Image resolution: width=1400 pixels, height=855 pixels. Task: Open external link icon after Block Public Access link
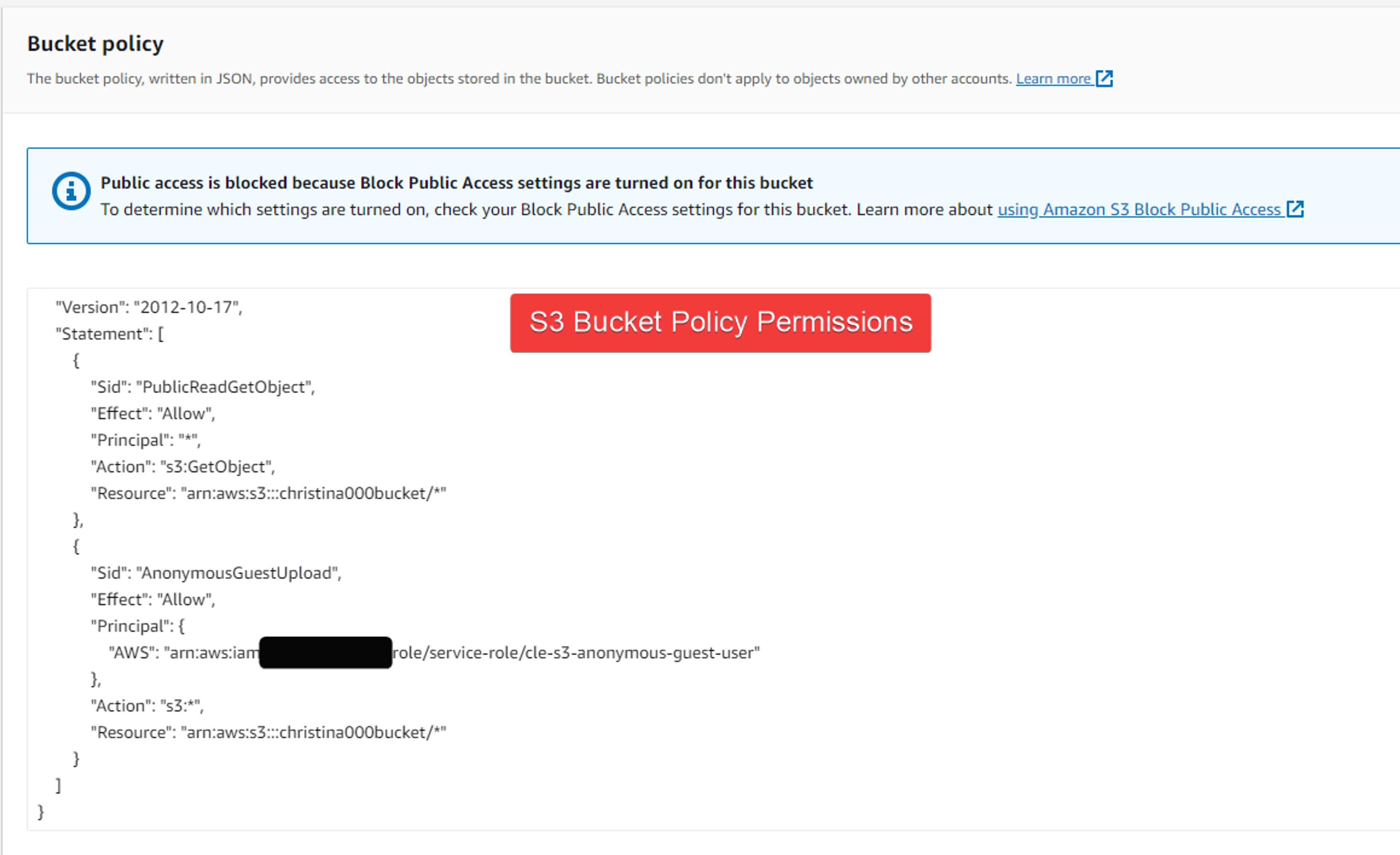[x=1295, y=209]
